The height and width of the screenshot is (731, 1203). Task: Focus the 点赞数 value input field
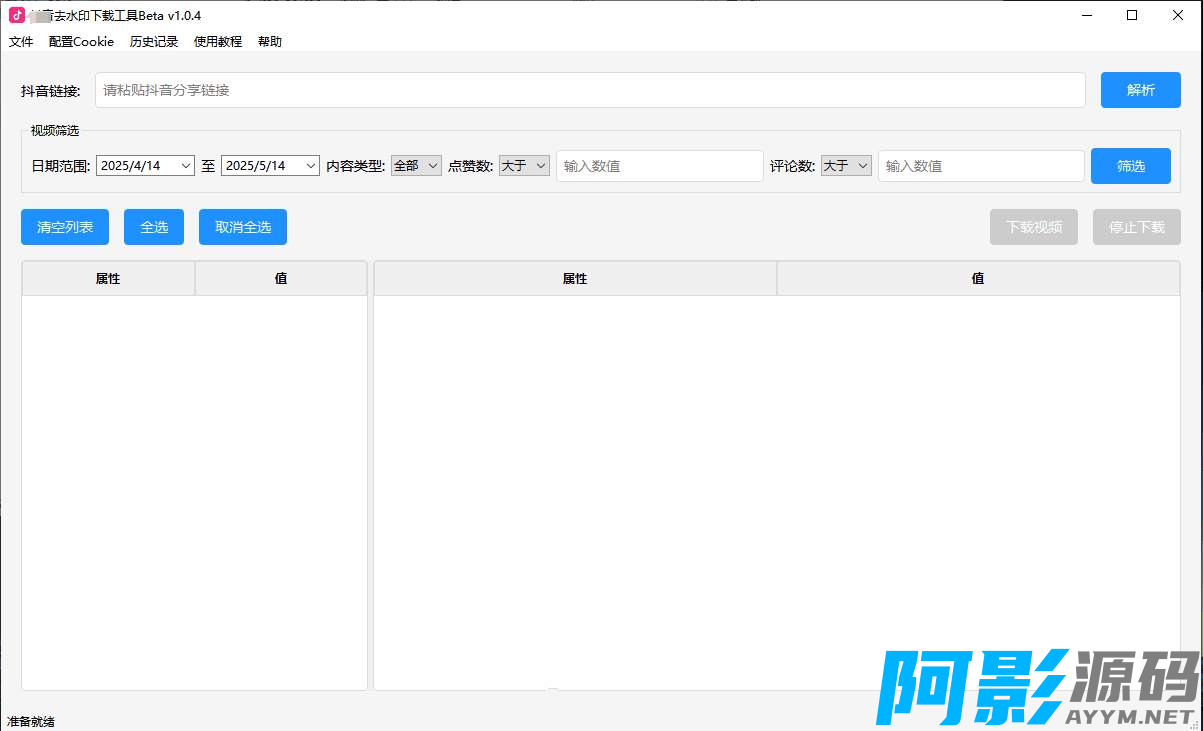(660, 166)
